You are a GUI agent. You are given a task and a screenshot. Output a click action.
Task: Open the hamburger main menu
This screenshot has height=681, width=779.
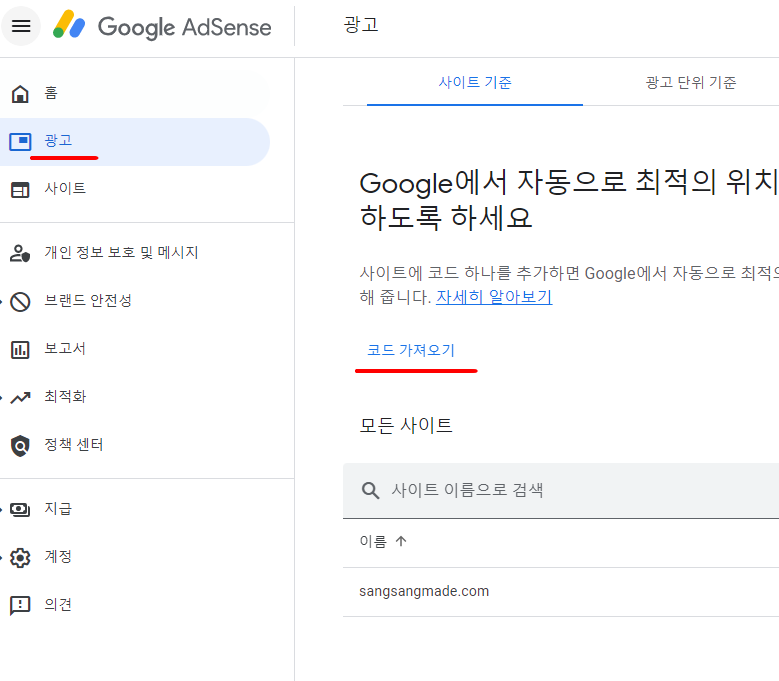pos(21,26)
